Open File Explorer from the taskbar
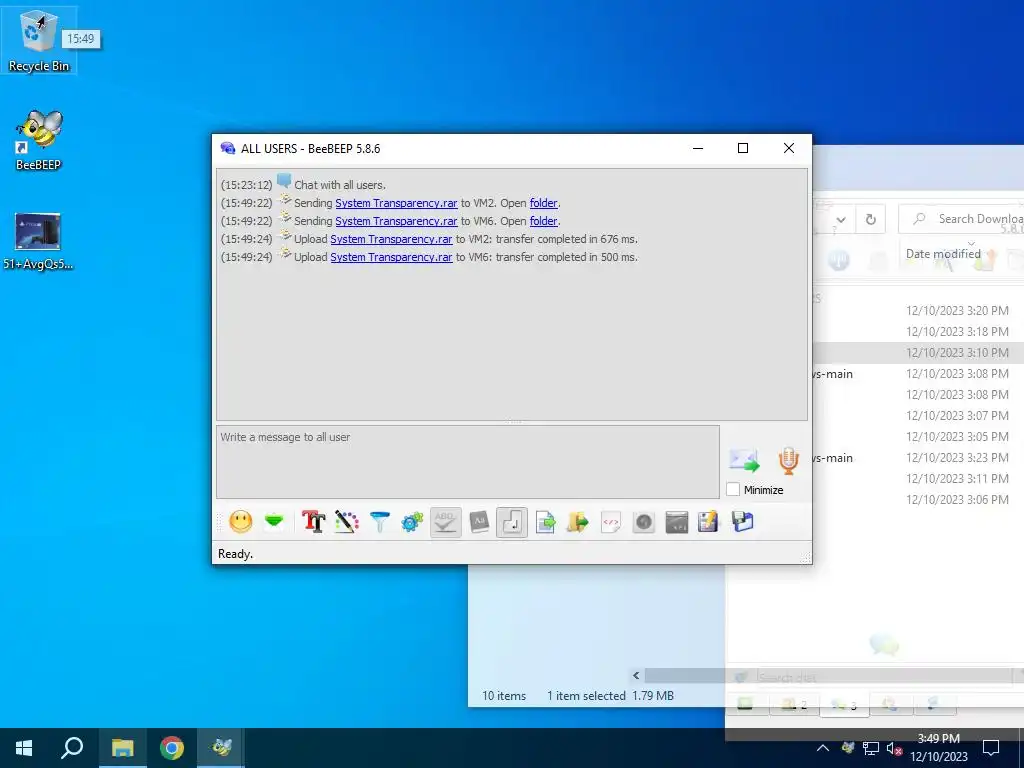 [x=122, y=748]
